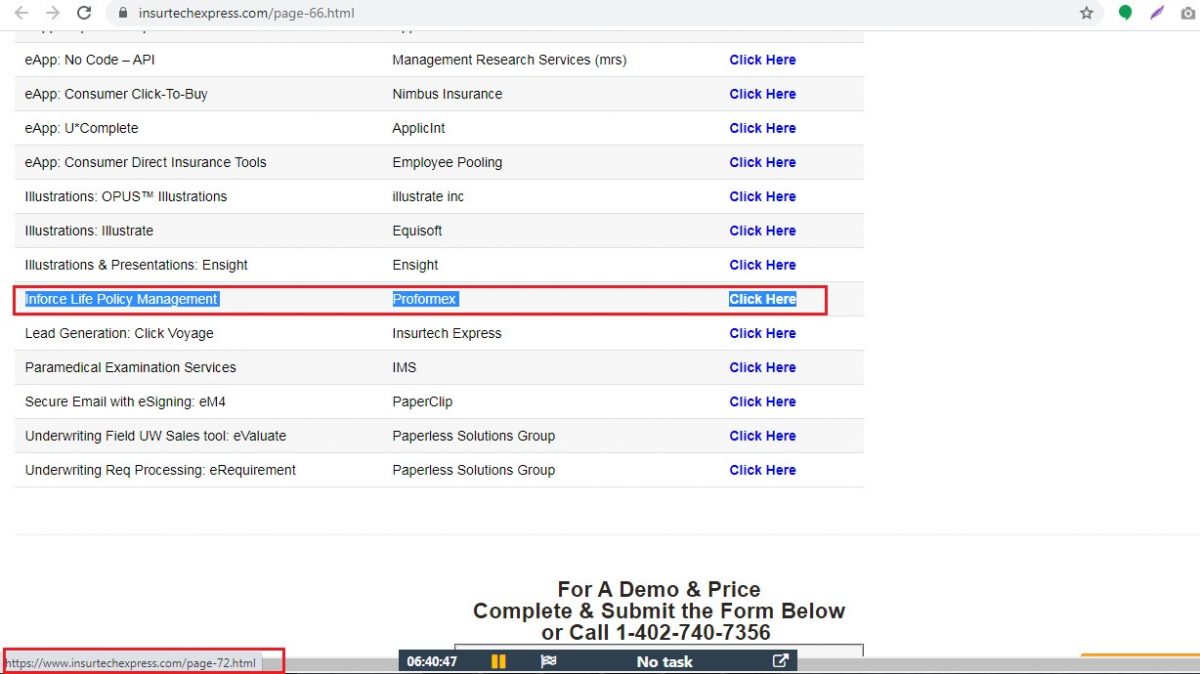Click Here link for eApp: U*Complete
1200x674 pixels.
pos(762,128)
